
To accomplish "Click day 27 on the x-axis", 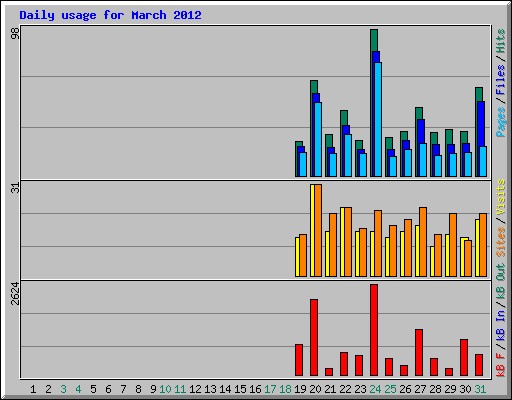I will click(x=420, y=389).
